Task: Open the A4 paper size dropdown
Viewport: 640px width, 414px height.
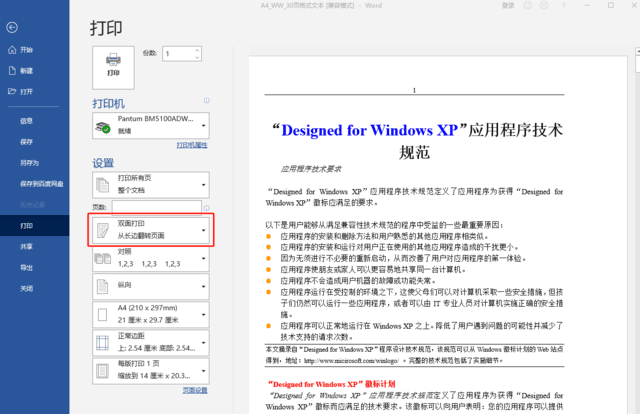Action: [151, 314]
